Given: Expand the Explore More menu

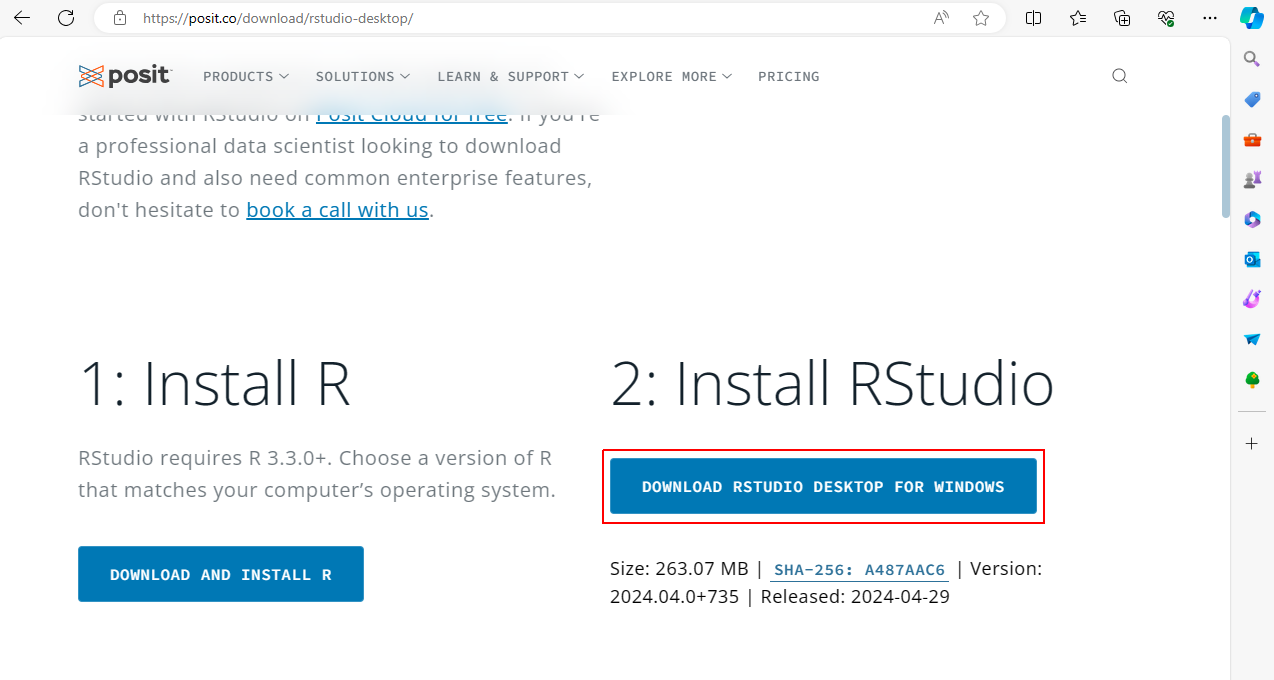Looking at the screenshot, I should coord(672,76).
